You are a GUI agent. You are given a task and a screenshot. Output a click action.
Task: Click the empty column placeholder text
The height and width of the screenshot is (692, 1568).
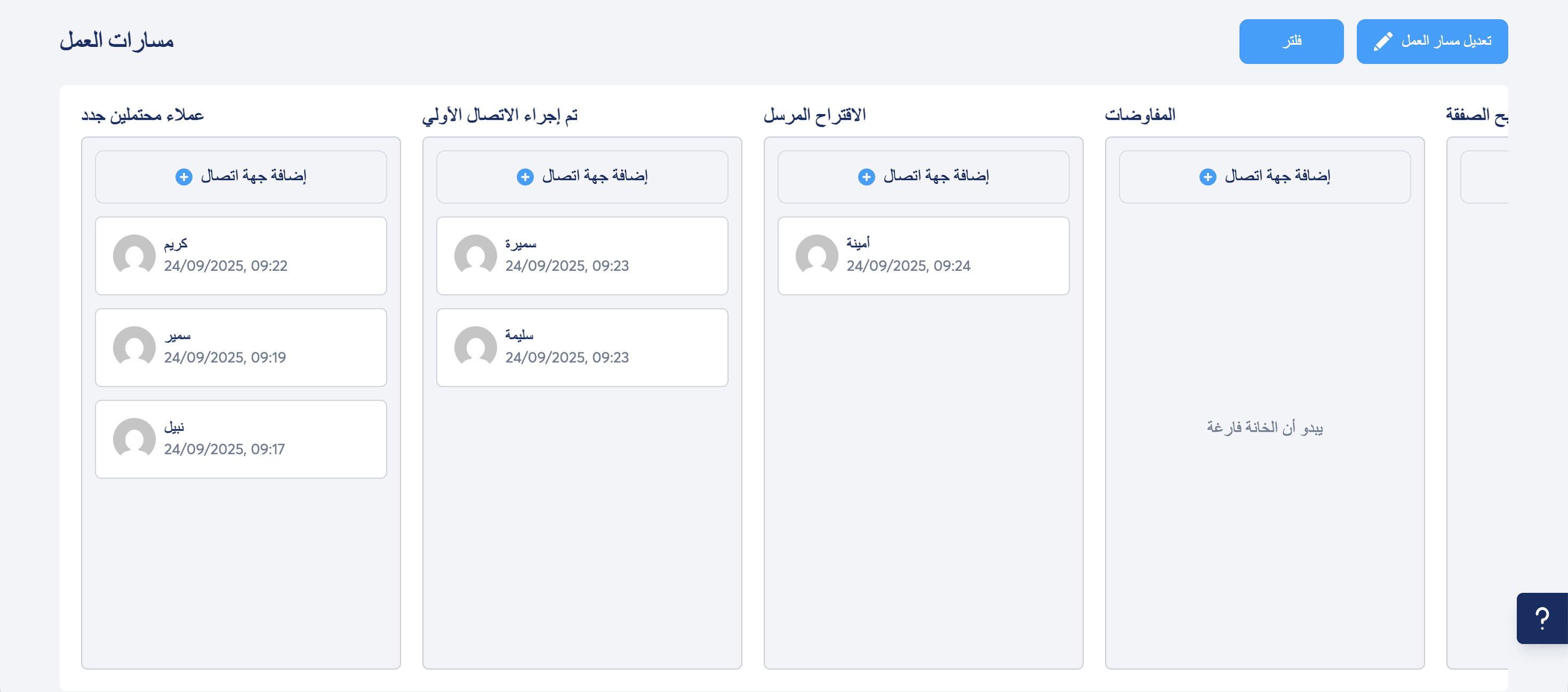pyautogui.click(x=1264, y=428)
